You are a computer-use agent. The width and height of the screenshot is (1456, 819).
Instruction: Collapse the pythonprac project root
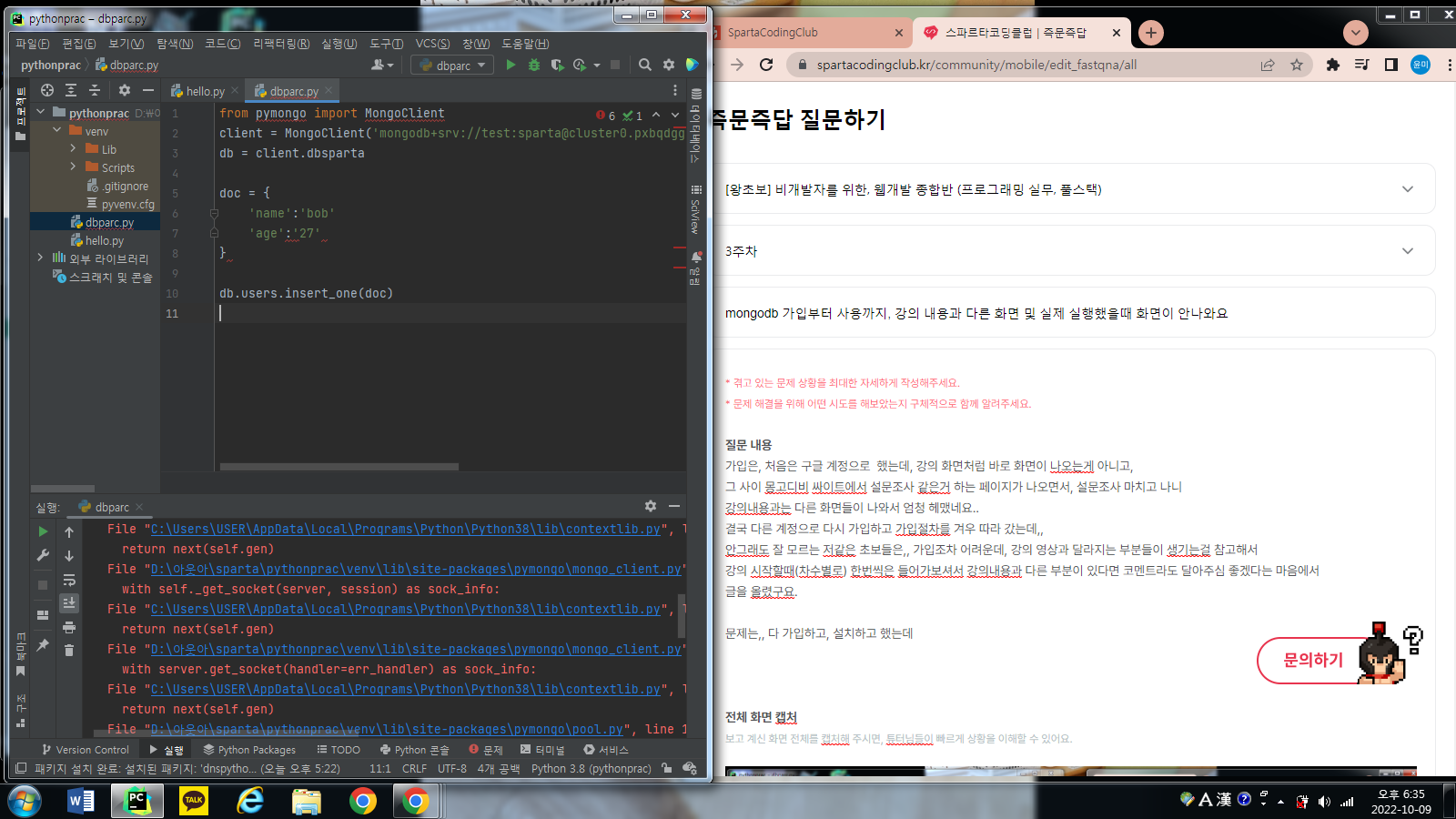(x=40, y=113)
